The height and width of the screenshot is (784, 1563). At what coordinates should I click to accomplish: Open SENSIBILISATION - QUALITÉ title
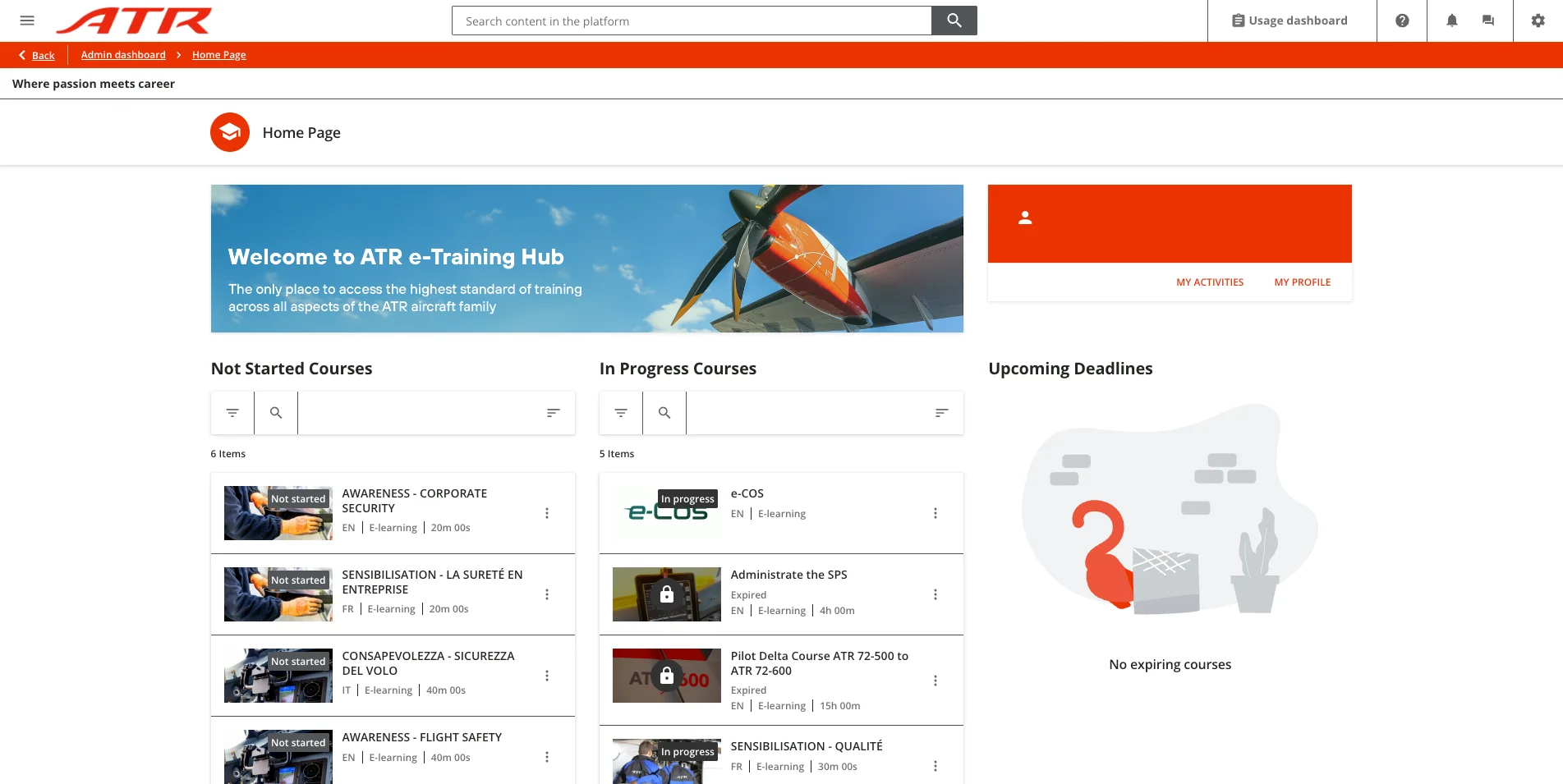tap(807, 746)
